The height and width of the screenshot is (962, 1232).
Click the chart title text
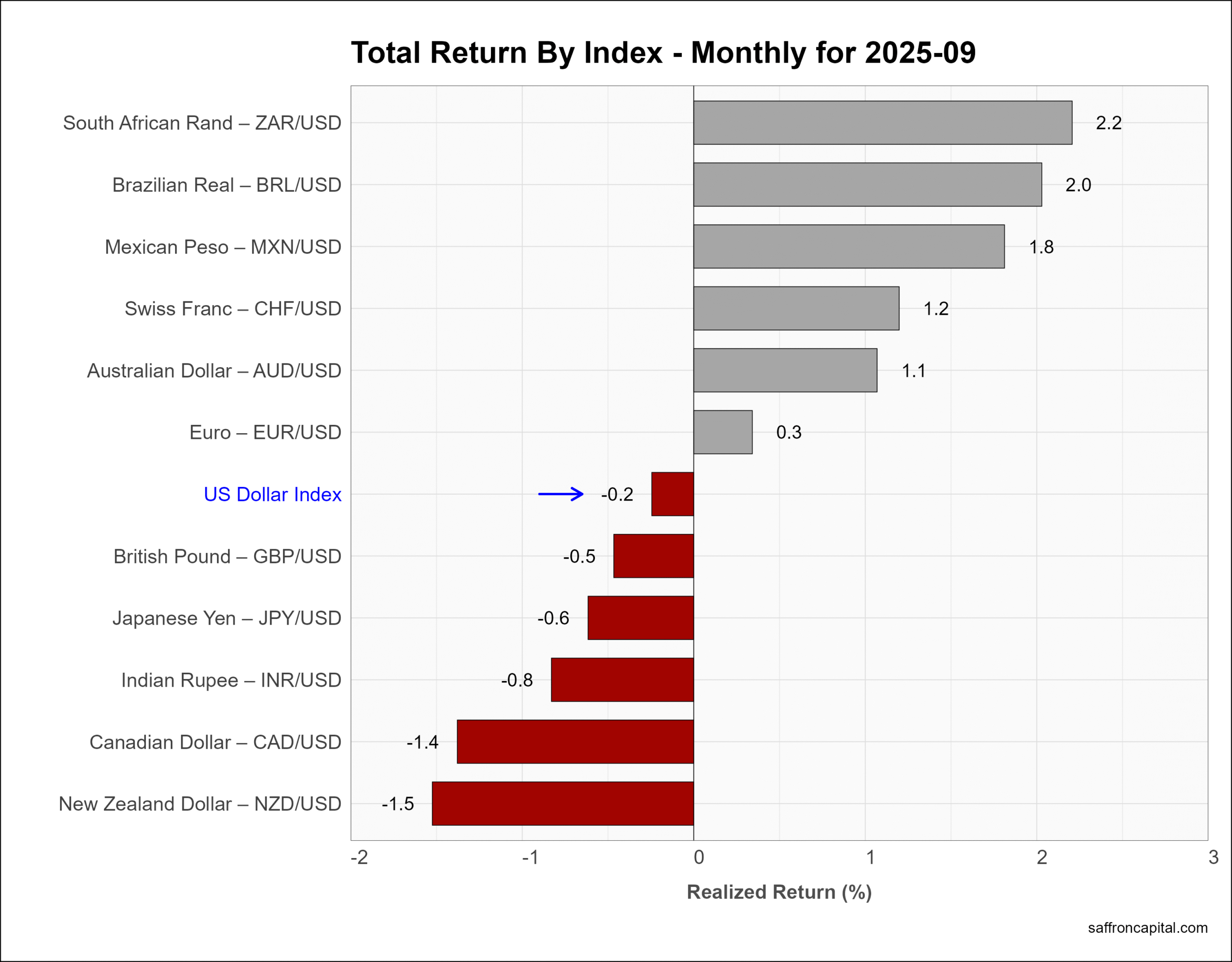[x=663, y=53]
